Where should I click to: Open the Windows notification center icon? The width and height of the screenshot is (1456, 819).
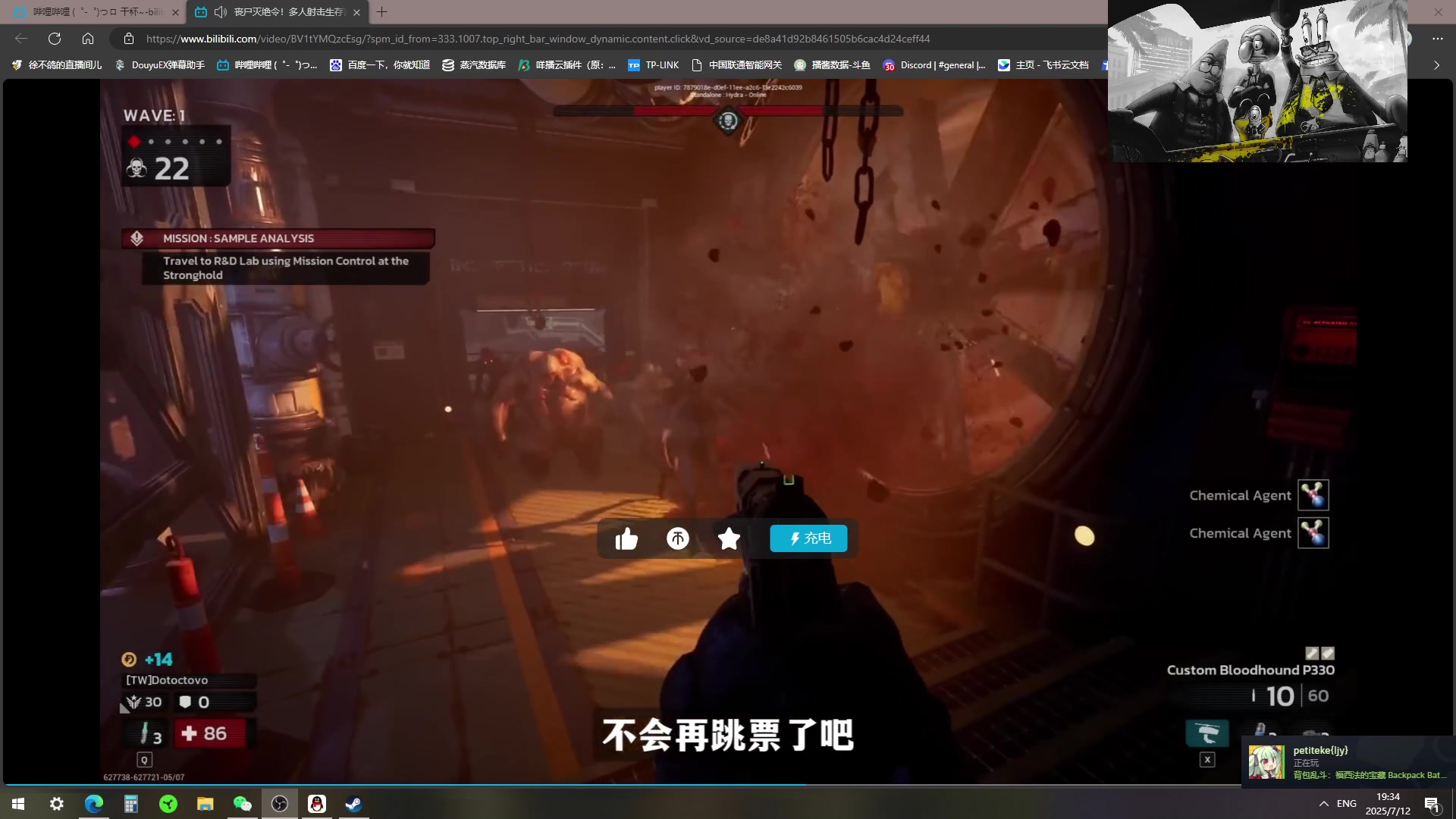(1432, 805)
